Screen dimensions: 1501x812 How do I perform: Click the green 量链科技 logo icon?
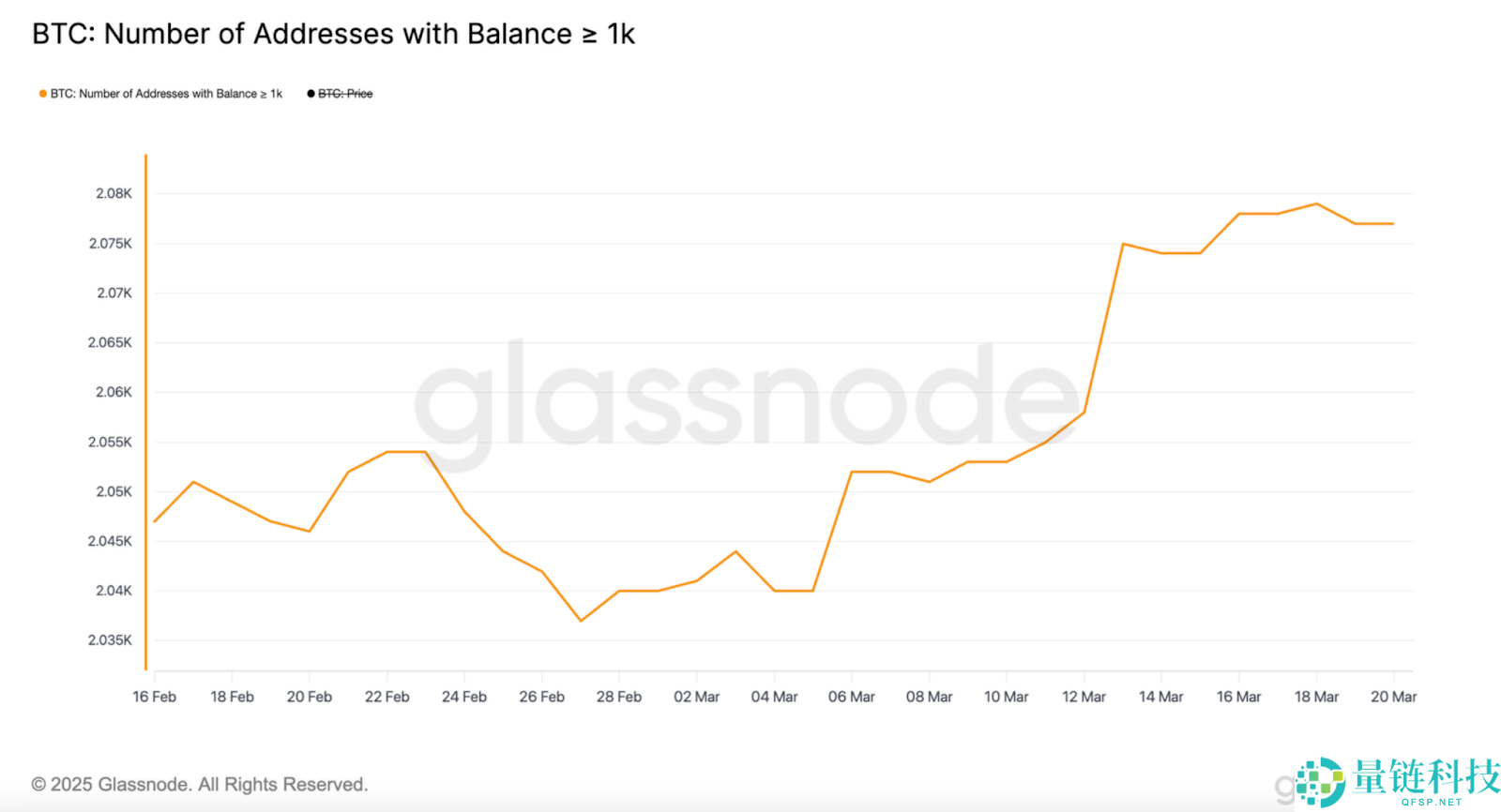coord(1321,782)
